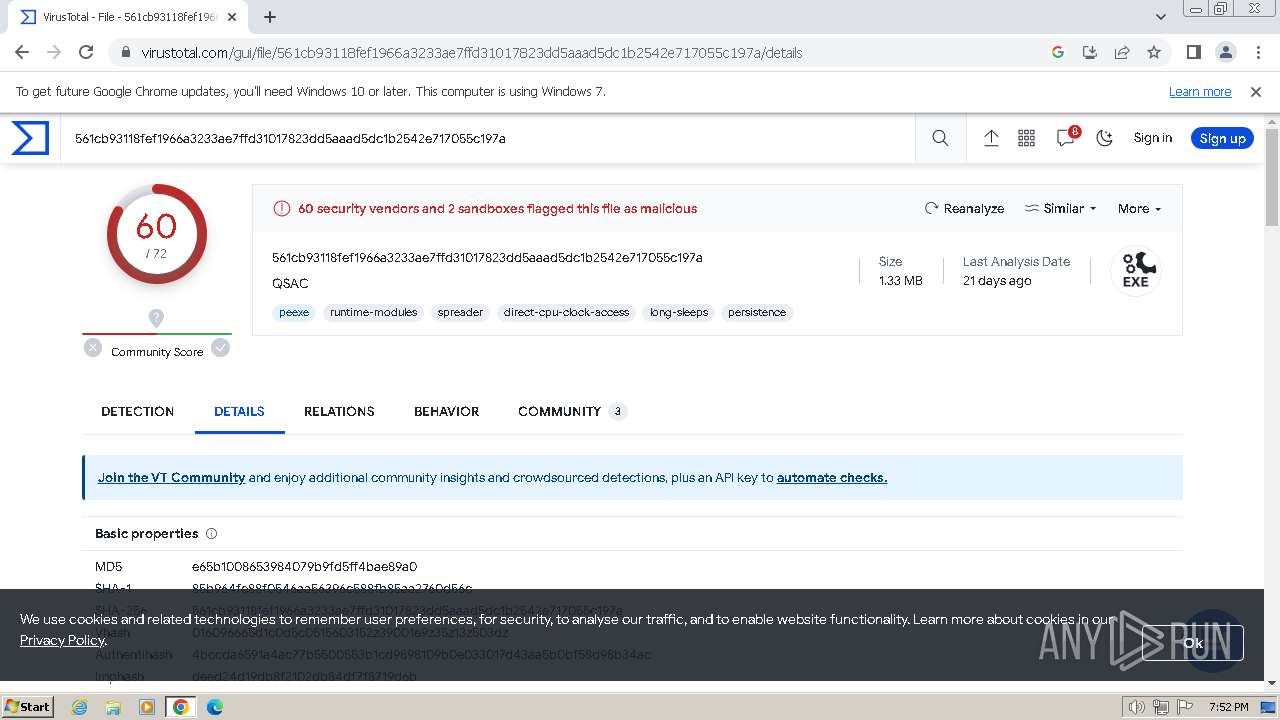The height and width of the screenshot is (720, 1280).
Task: Open the Chrome profile icon
Action: click(1225, 52)
